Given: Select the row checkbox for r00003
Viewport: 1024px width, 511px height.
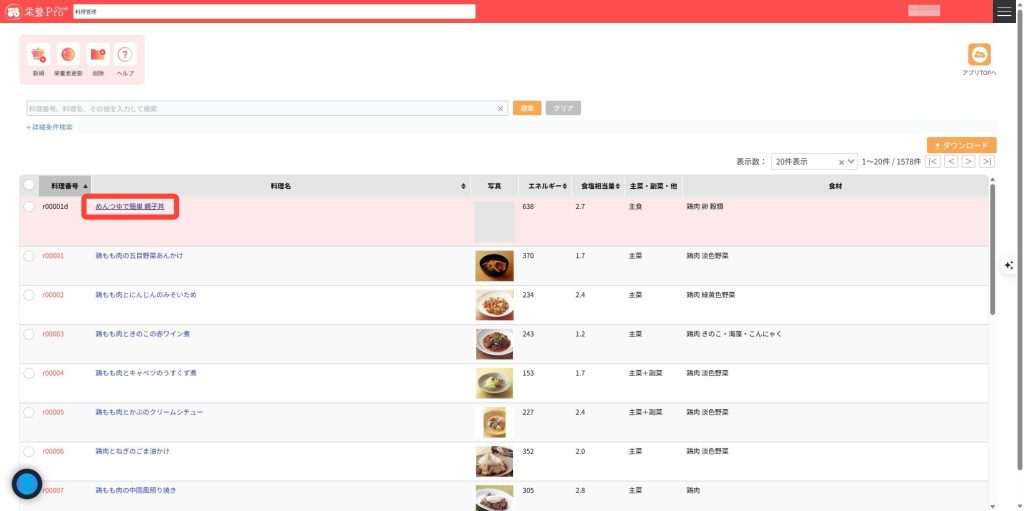Looking at the screenshot, I should click(x=29, y=334).
